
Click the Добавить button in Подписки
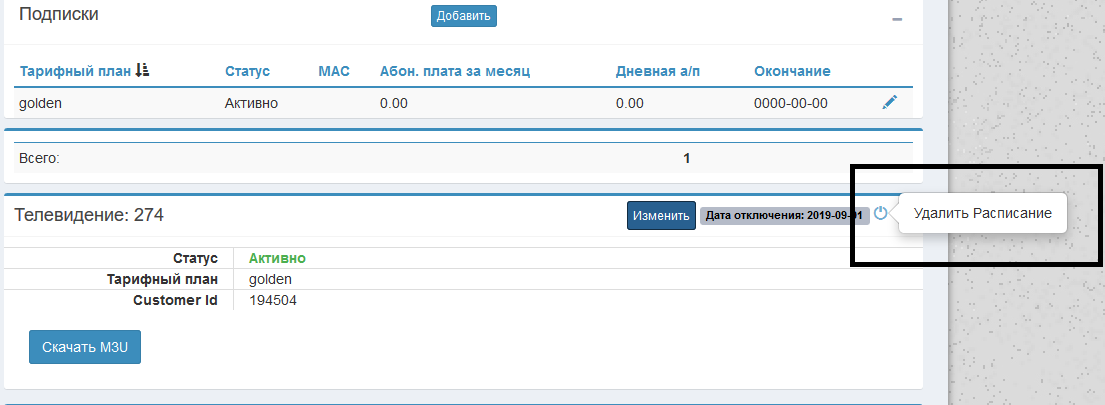(x=464, y=16)
